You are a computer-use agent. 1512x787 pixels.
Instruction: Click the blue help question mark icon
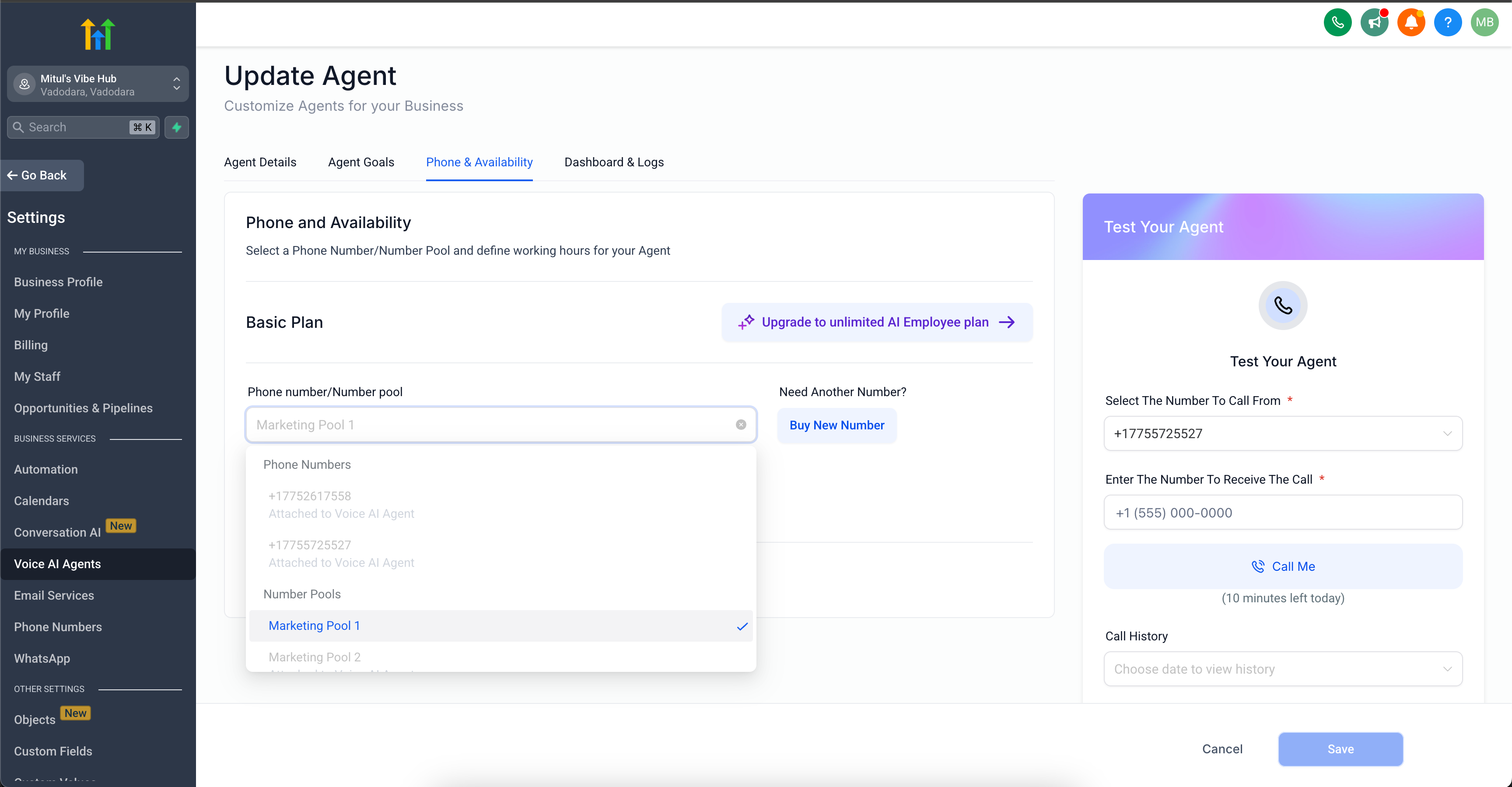[1447, 22]
